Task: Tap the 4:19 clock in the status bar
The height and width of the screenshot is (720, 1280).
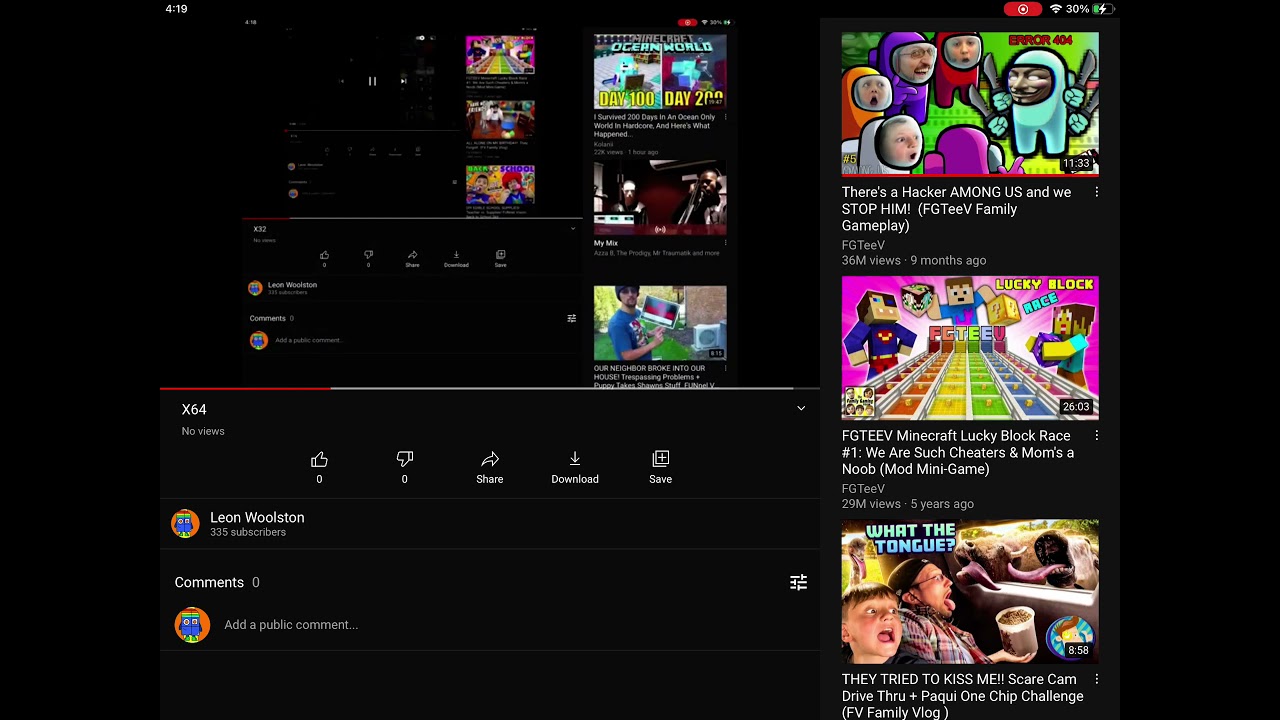Action: 177,9
